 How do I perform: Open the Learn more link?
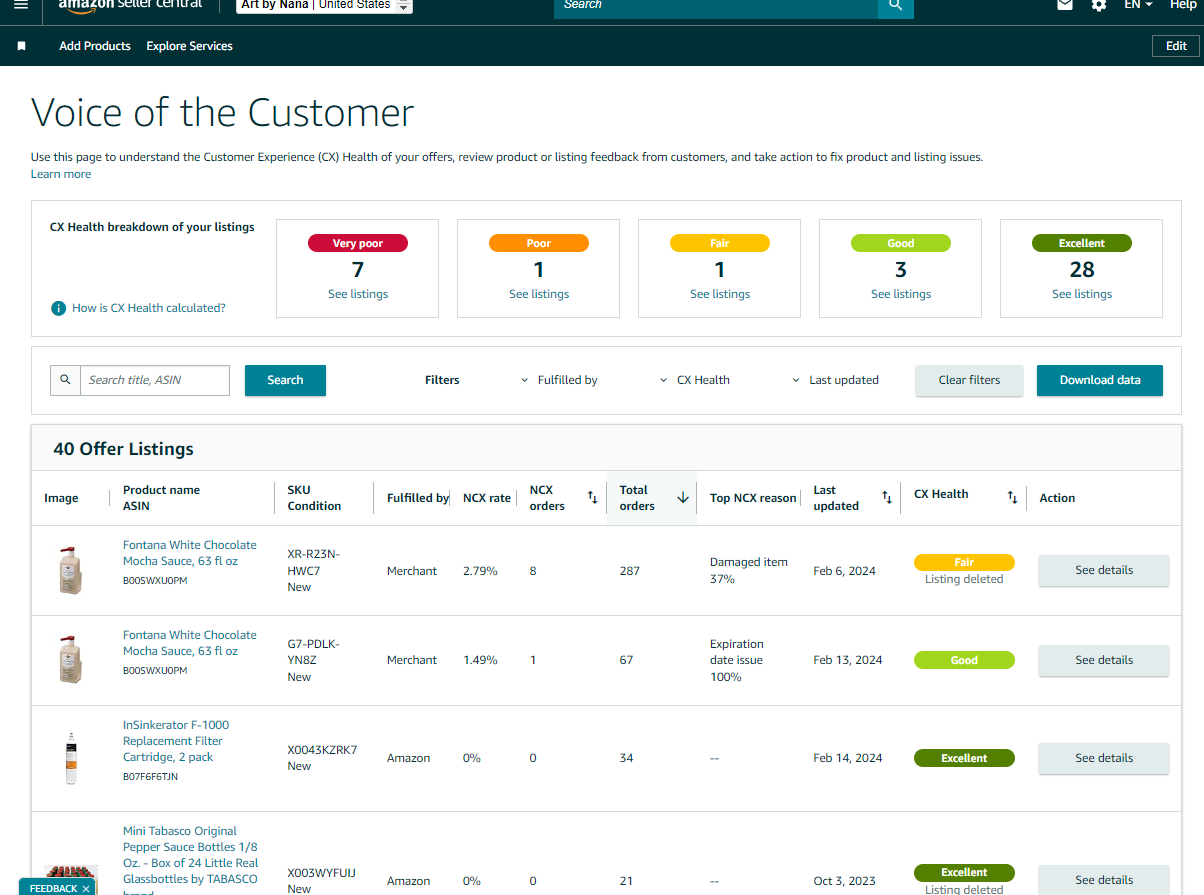(61, 174)
